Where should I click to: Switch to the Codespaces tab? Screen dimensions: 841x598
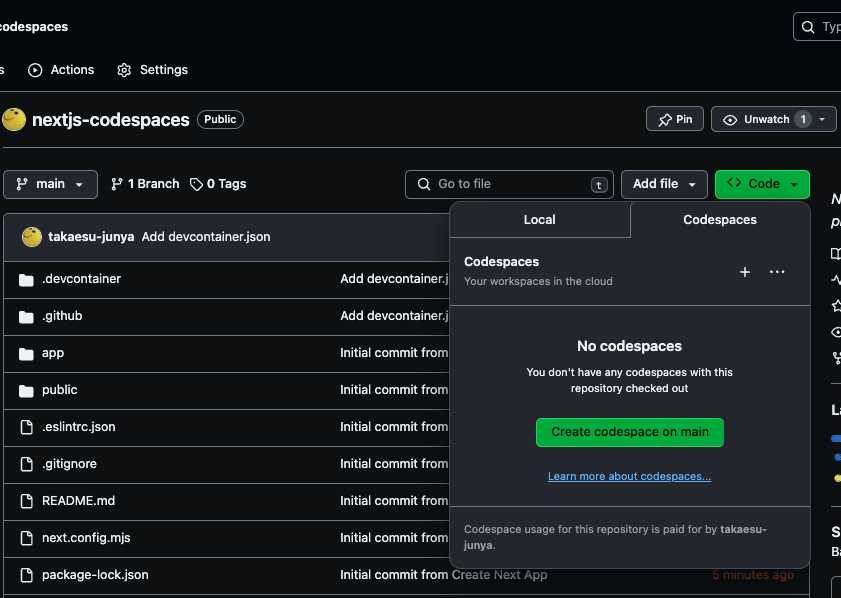720,219
